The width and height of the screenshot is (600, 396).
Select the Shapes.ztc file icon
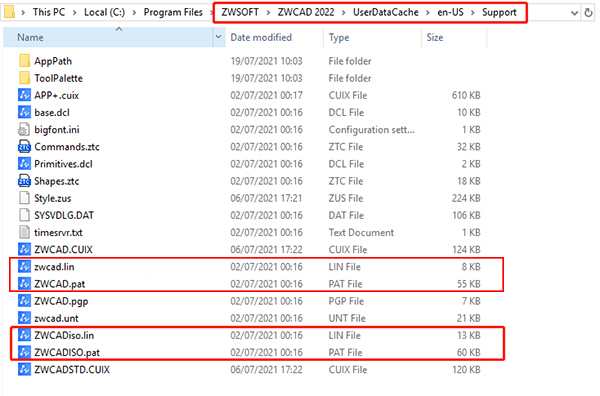24,181
